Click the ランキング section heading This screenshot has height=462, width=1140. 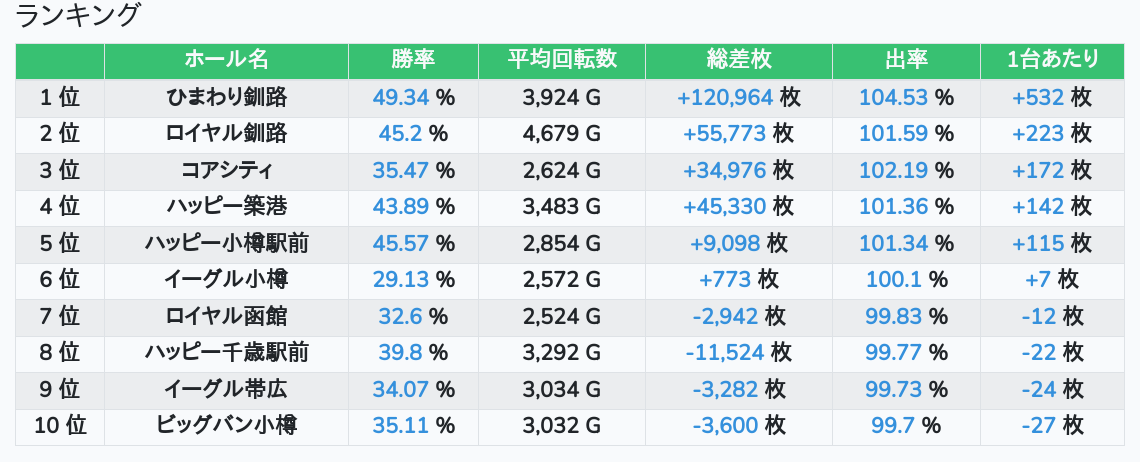coord(78,16)
